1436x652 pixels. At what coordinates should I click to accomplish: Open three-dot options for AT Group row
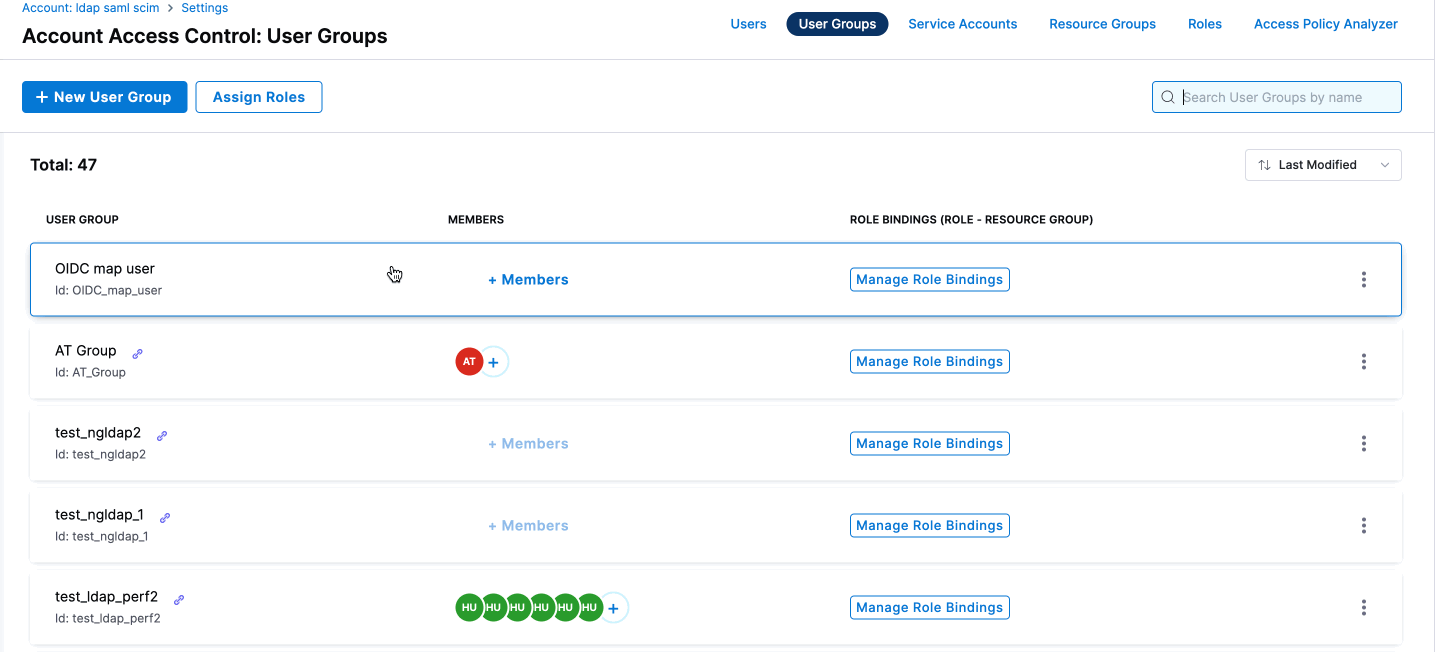(1363, 362)
